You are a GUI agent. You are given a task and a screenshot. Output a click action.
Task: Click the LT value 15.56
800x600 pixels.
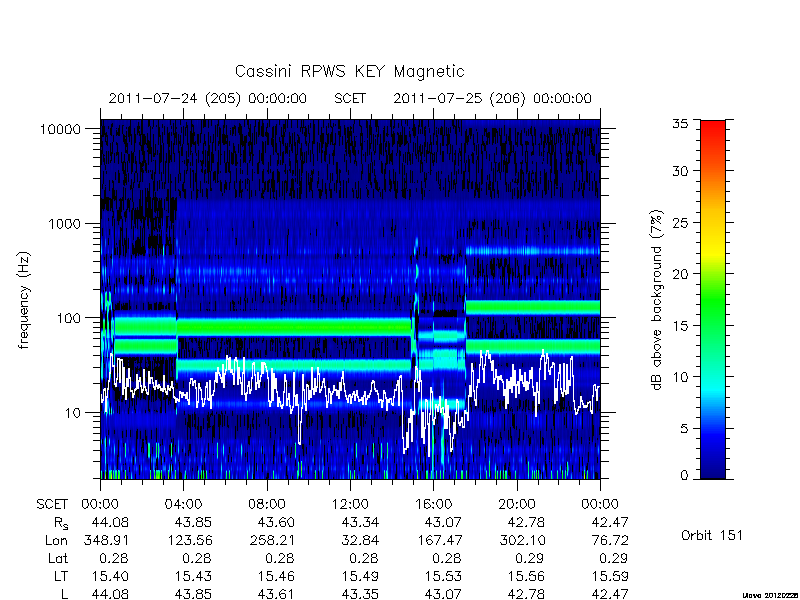[527, 576]
